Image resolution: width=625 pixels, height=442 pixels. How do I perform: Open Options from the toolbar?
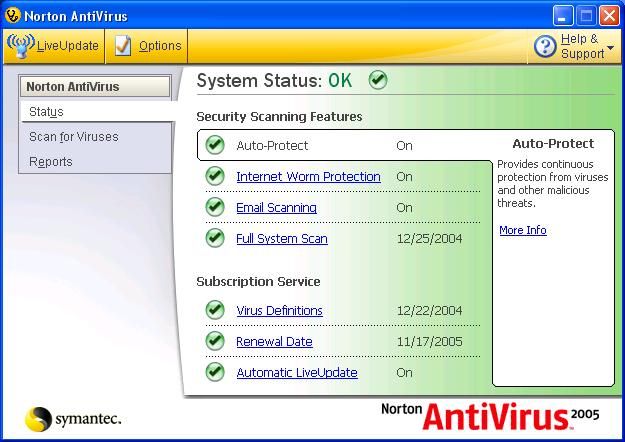(x=147, y=46)
